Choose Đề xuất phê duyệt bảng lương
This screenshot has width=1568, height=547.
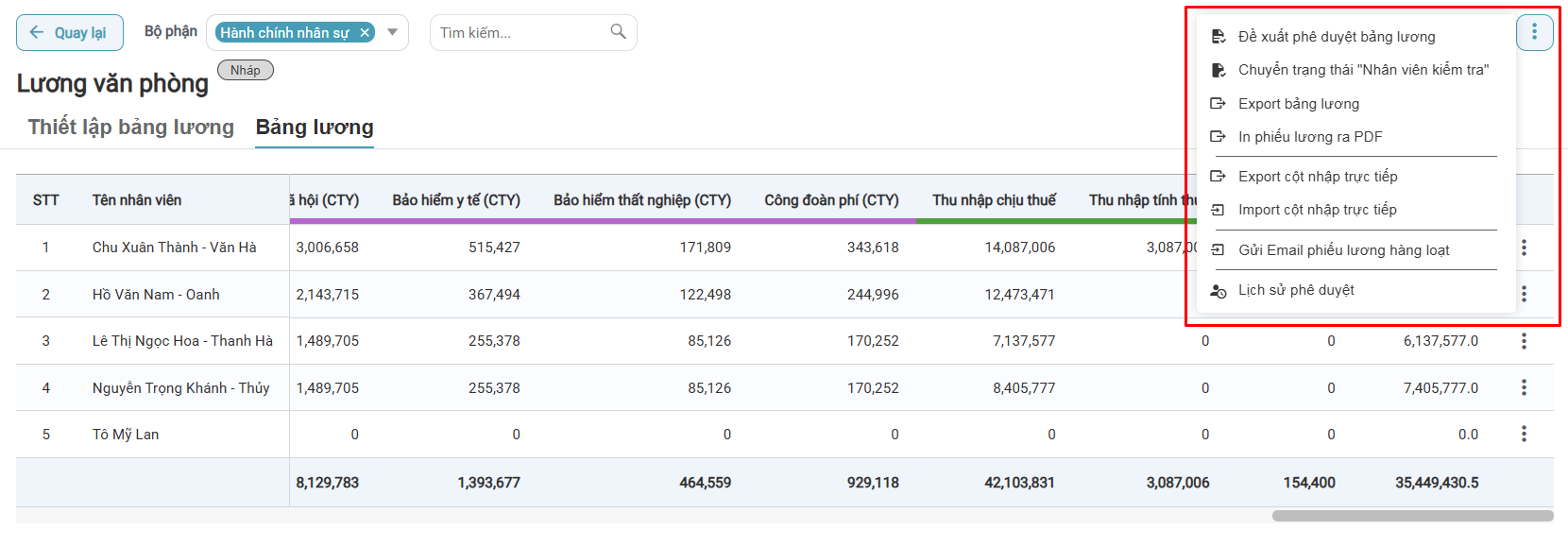1336,37
